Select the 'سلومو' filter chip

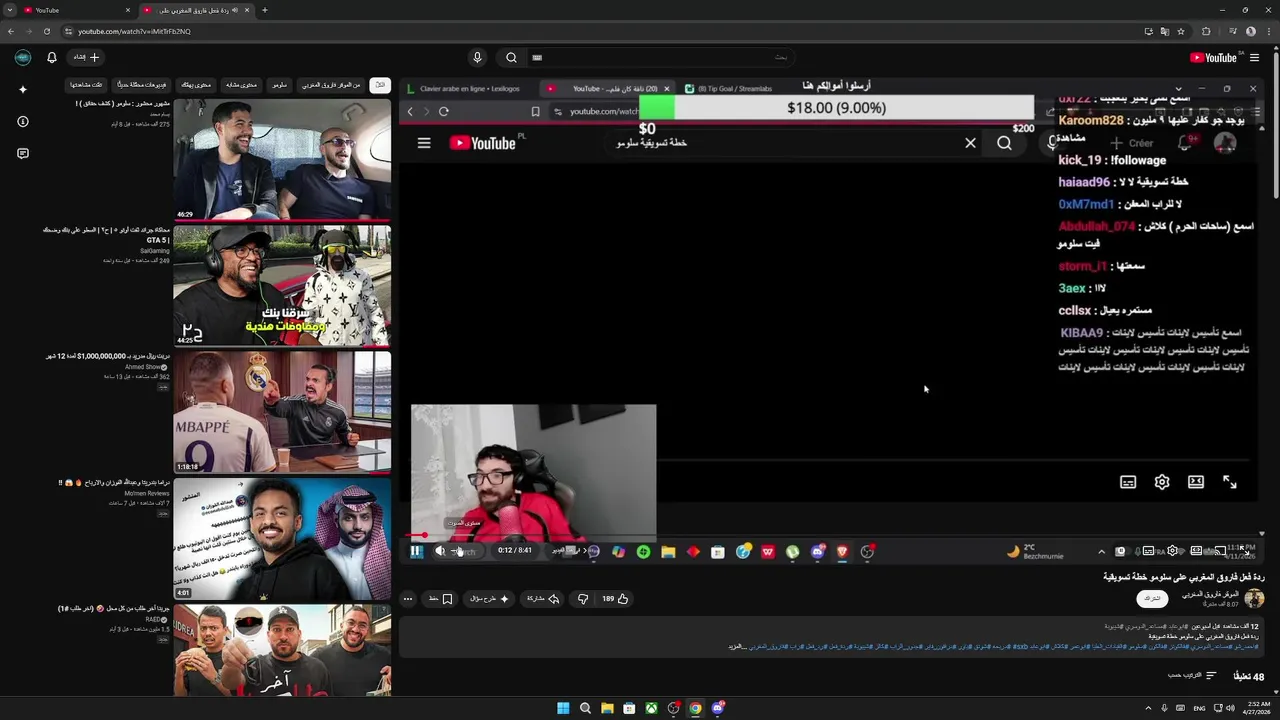coord(280,85)
